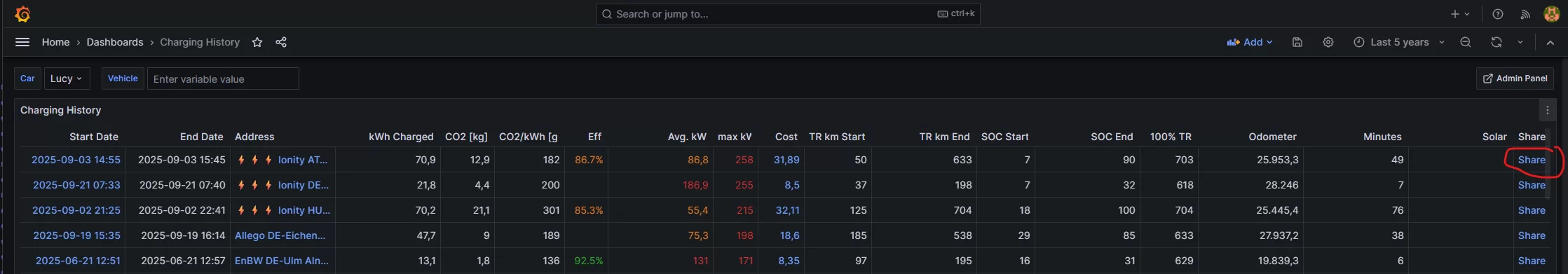This screenshot has height=274, width=1568.
Task: Click cost value 18,6
Action: click(x=790, y=235)
